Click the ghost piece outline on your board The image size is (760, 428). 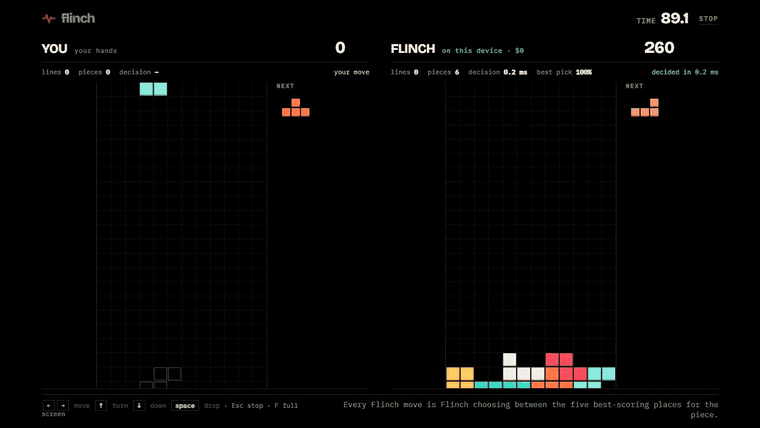(x=160, y=378)
